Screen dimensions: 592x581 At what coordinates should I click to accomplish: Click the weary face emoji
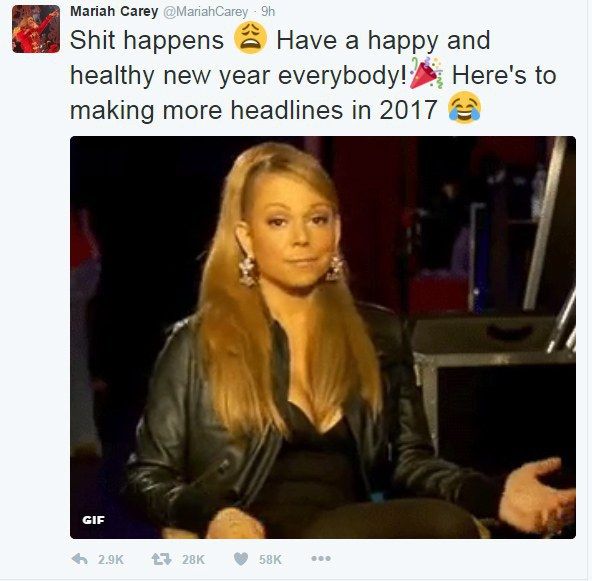point(250,38)
